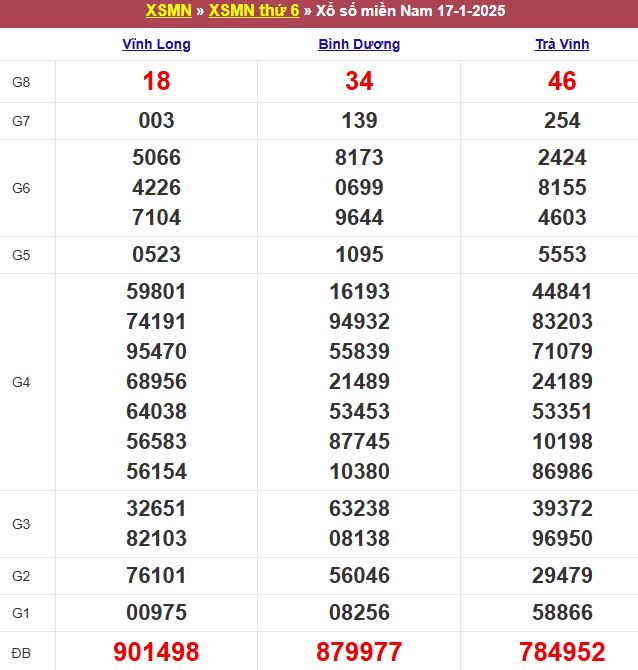Click G3 number 96950
Screen dimensions: 638x670
[x=562, y=538]
